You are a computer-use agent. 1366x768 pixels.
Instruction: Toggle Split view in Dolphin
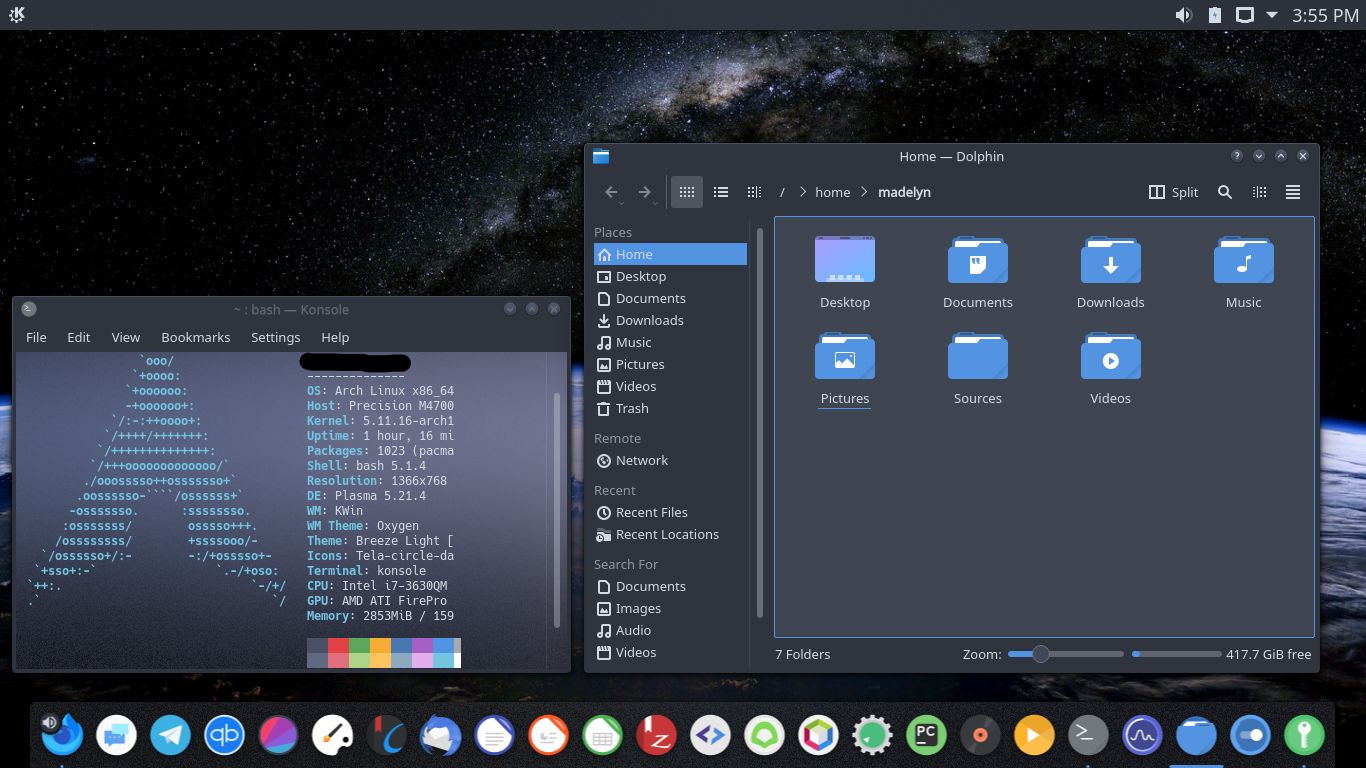coord(1172,192)
